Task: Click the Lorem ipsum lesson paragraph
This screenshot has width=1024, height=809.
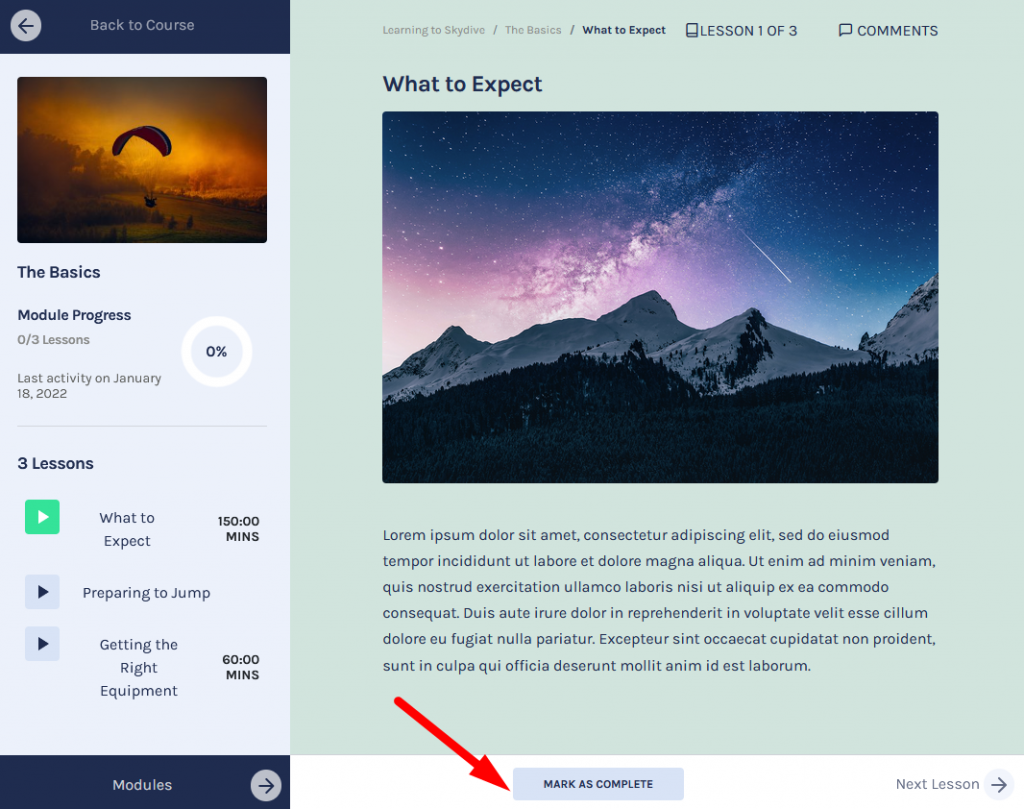Action: (x=660, y=600)
